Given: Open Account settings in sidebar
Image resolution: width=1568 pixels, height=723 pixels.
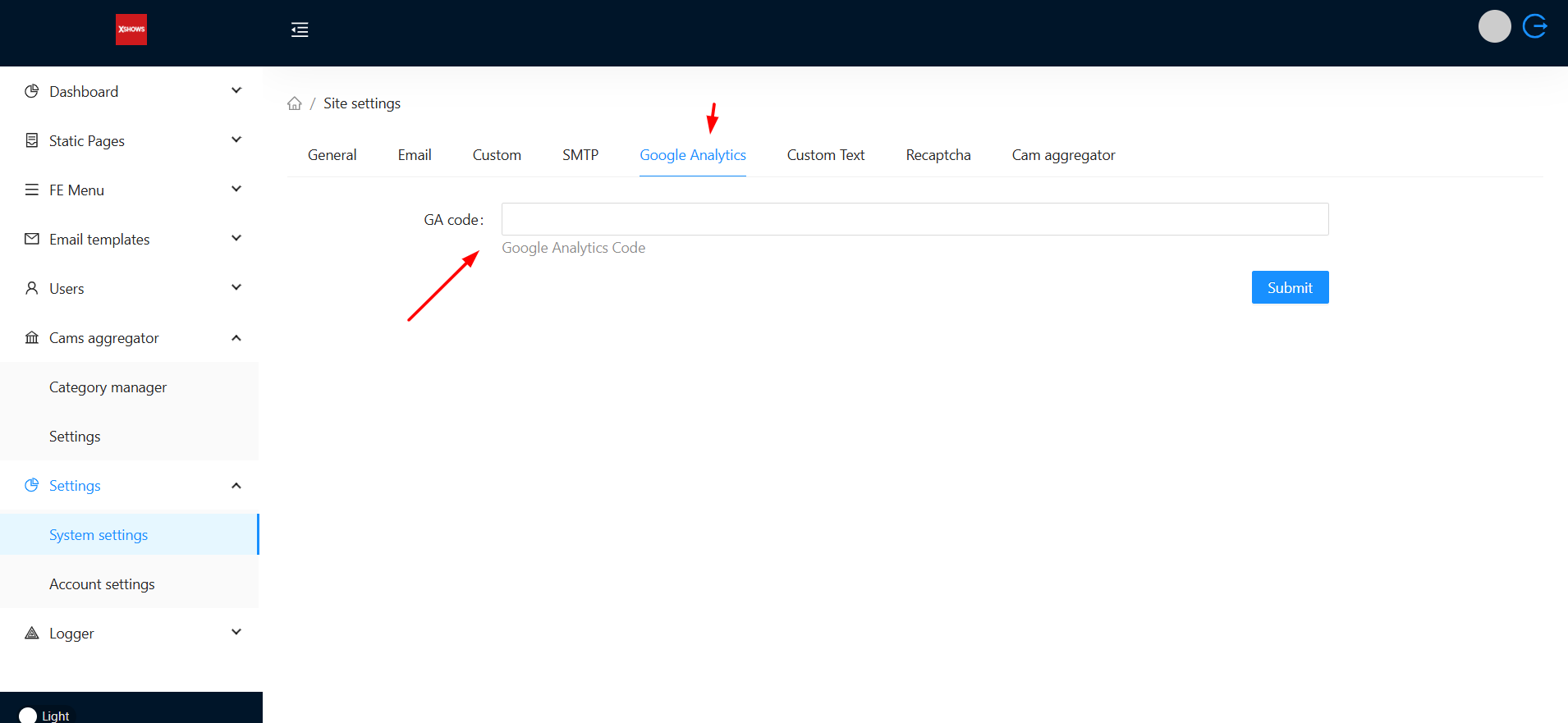Looking at the screenshot, I should [x=102, y=584].
